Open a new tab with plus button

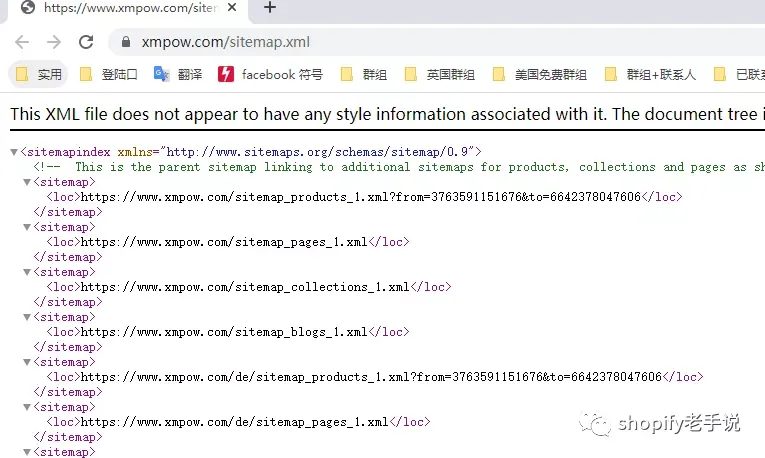point(269,8)
